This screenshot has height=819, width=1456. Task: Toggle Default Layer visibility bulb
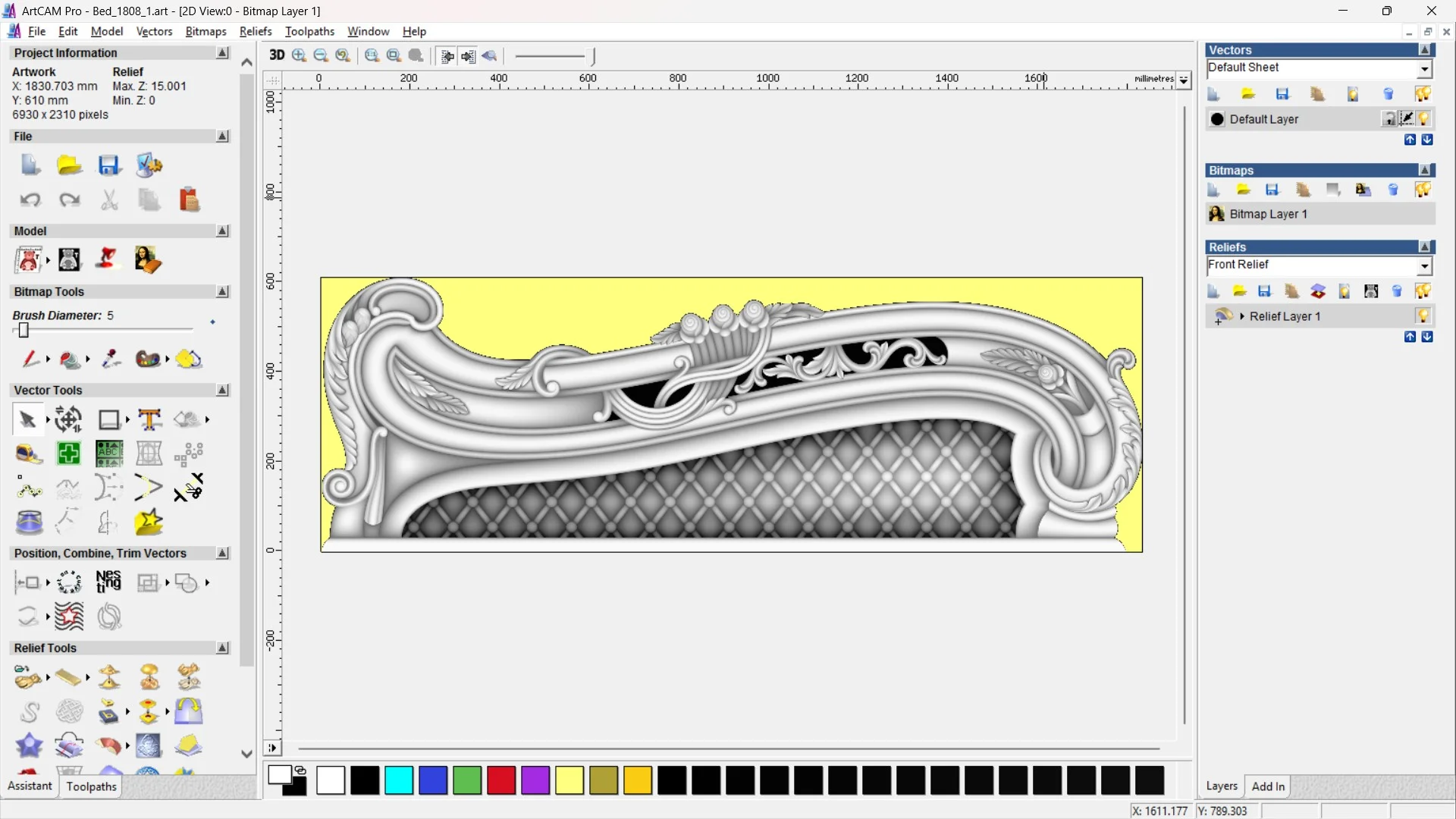[1424, 119]
